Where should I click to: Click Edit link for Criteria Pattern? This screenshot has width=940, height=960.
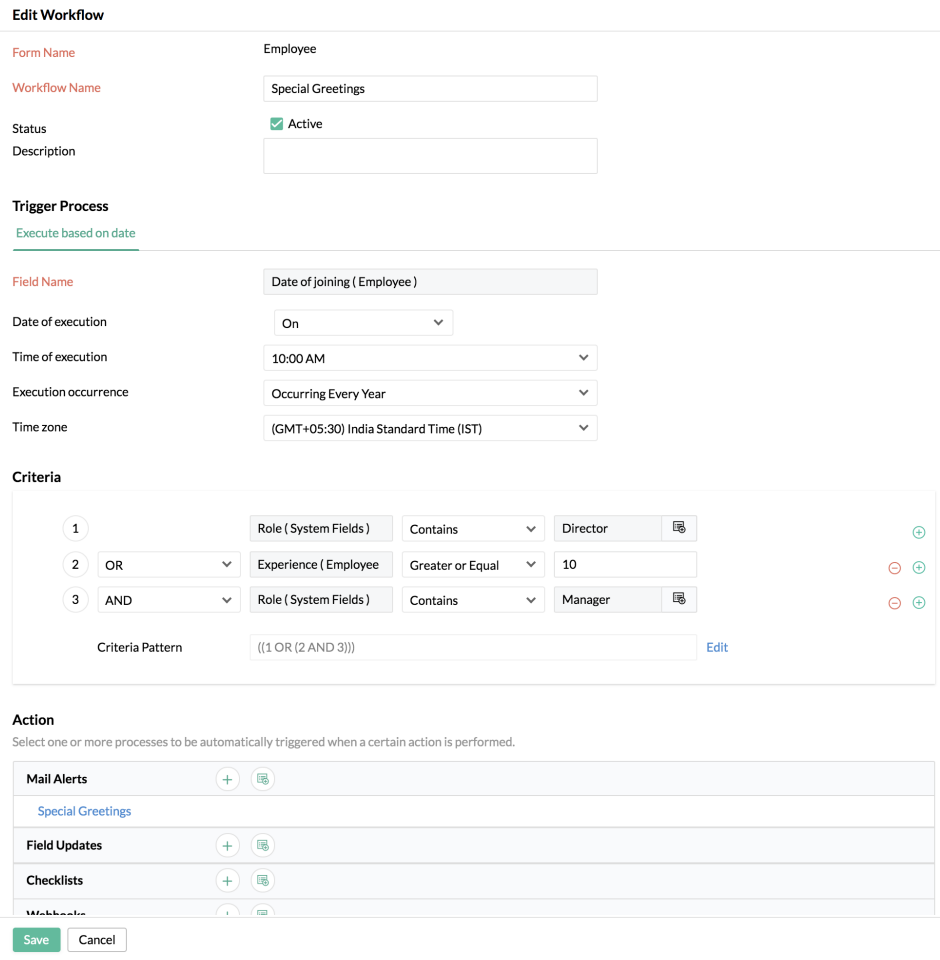click(717, 647)
